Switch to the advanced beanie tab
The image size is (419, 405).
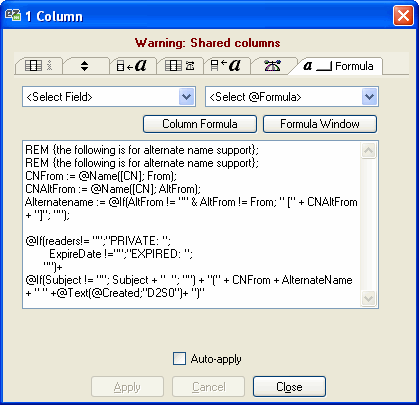pos(272,66)
